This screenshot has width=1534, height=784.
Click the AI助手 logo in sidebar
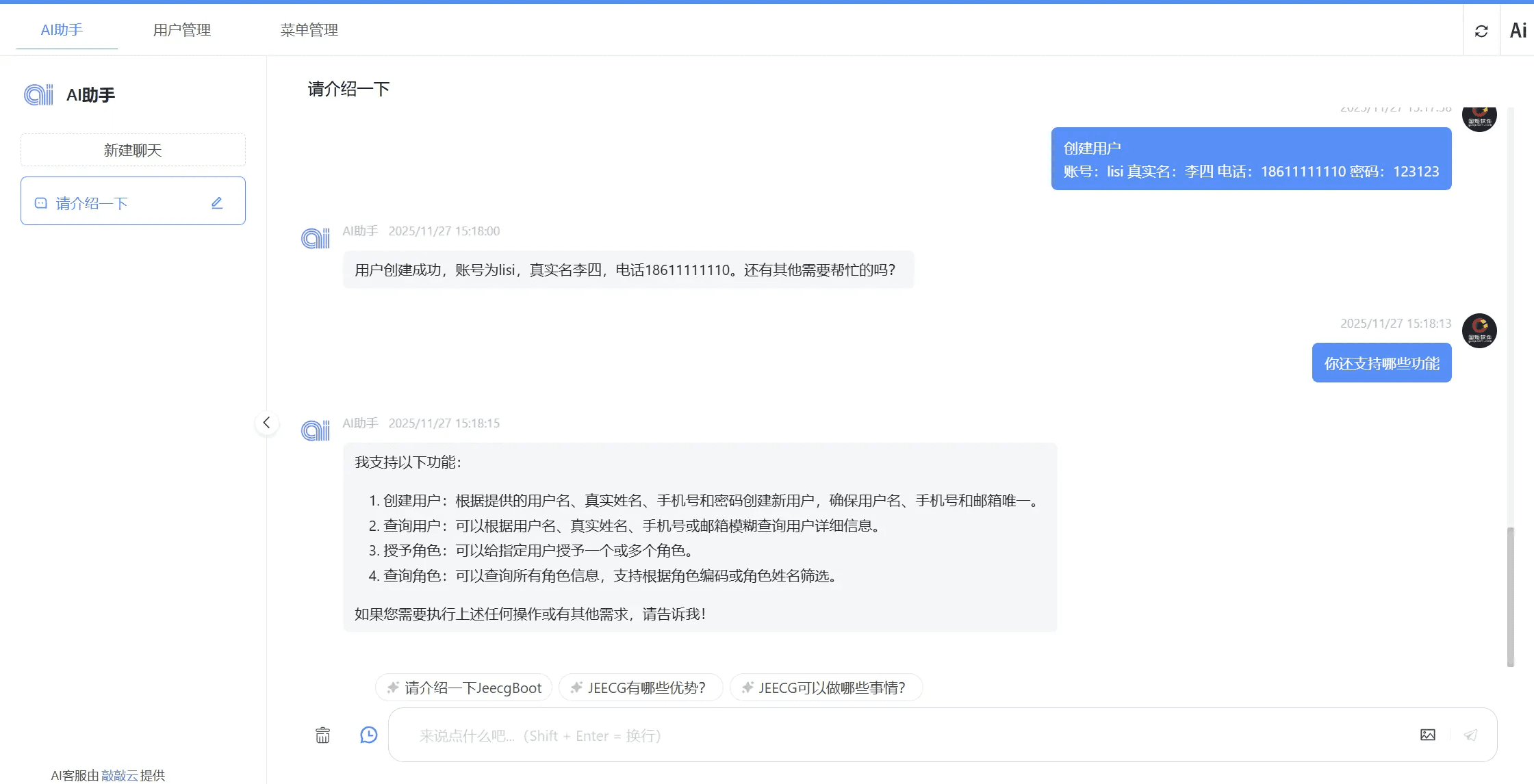[x=39, y=95]
